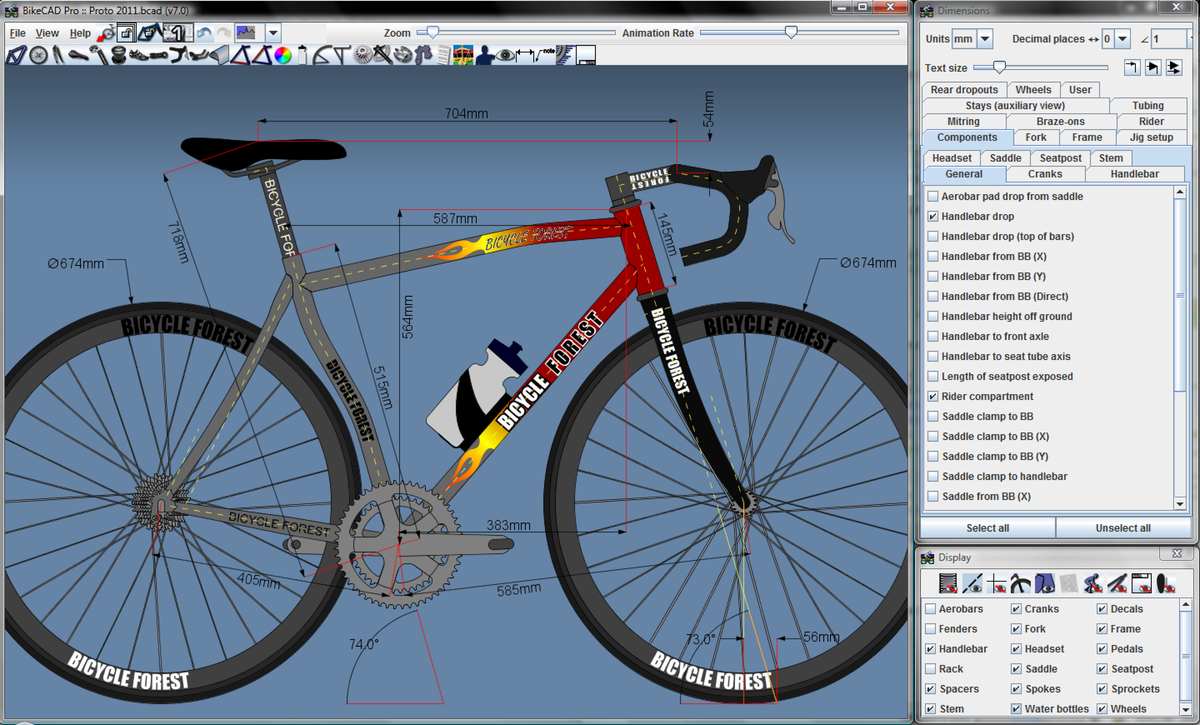This screenshot has width=1200, height=725.
Task: Select the water bottle tool
Action: (300, 56)
